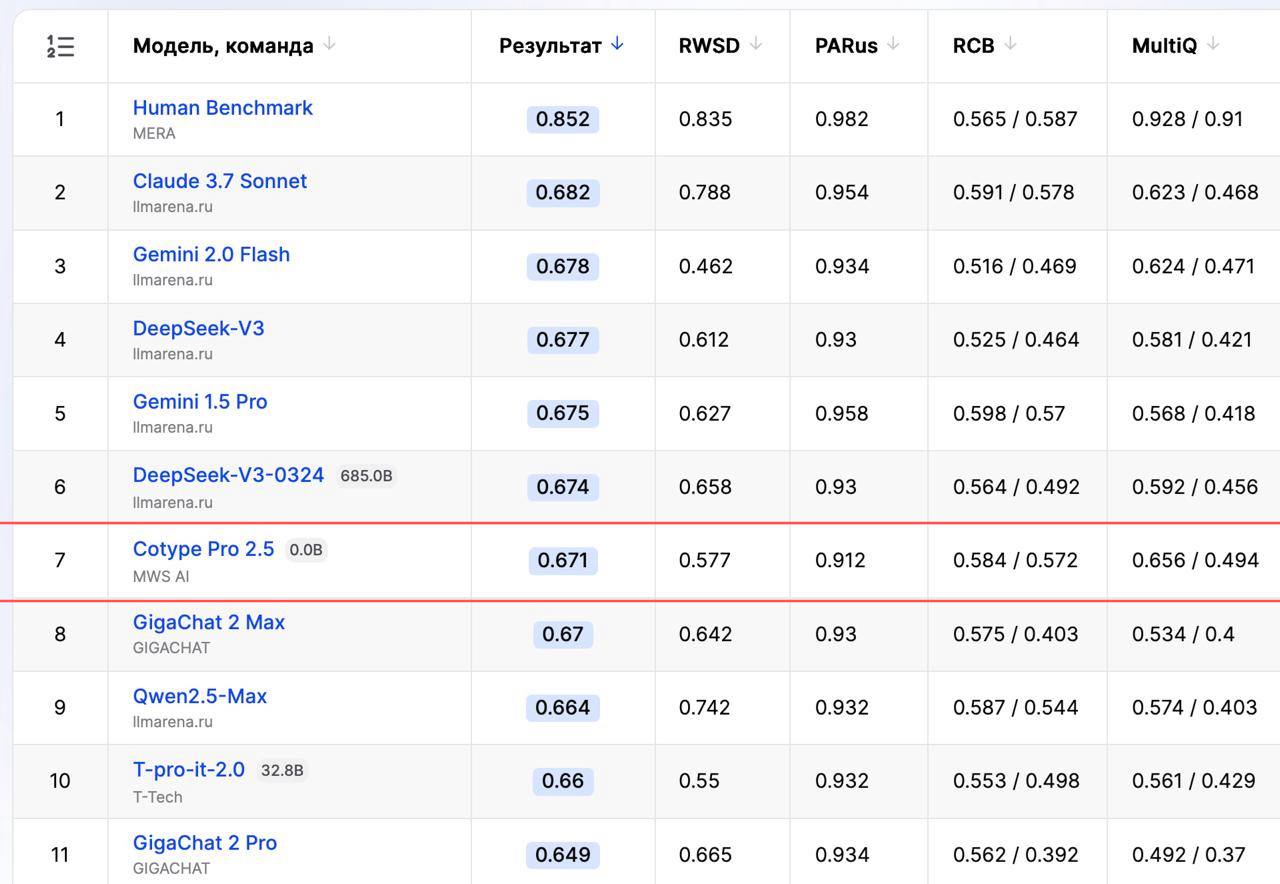Select the GigaChat 2 Pro link
1280x884 pixels.
click(x=204, y=843)
